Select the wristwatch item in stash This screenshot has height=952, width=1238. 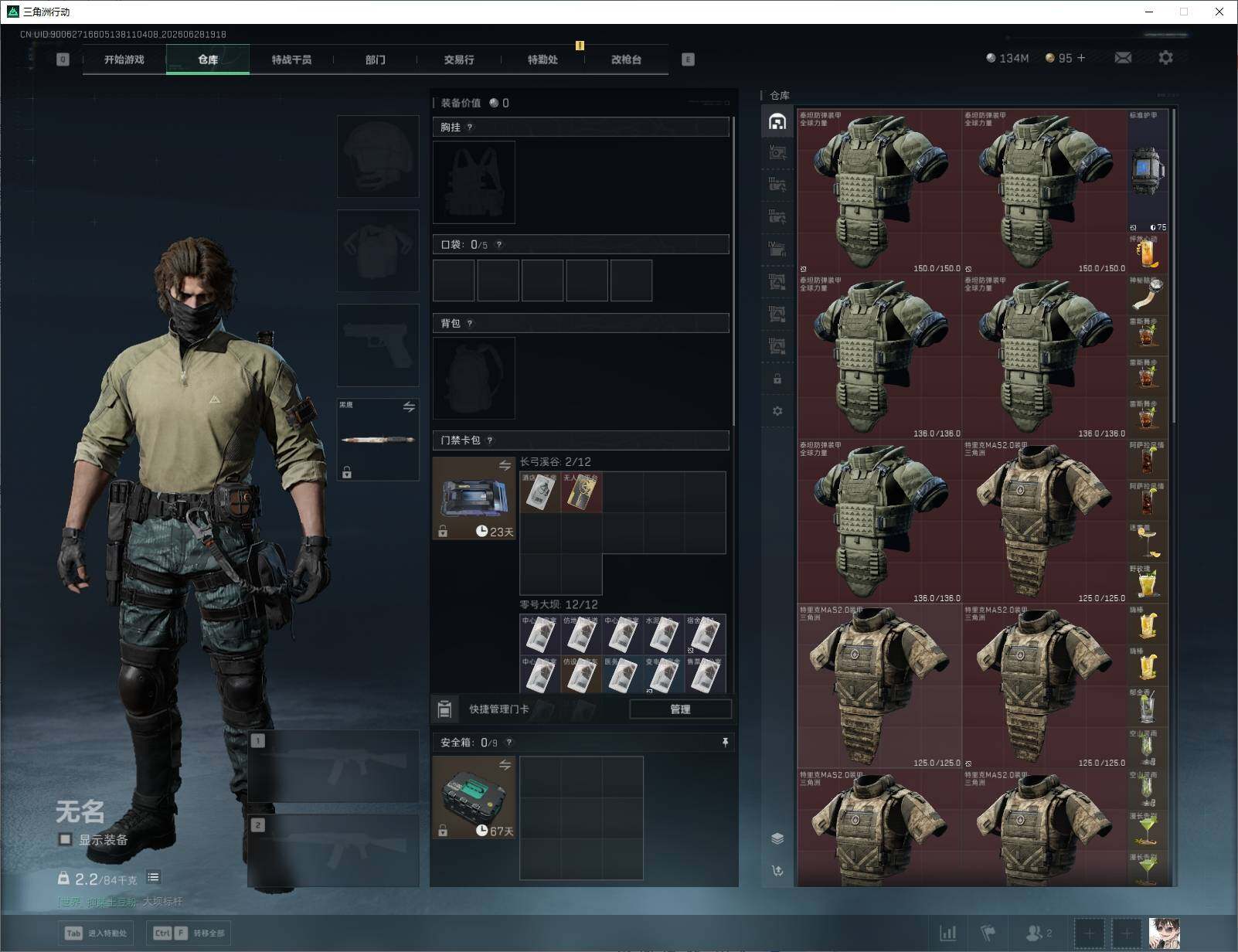(x=1148, y=294)
